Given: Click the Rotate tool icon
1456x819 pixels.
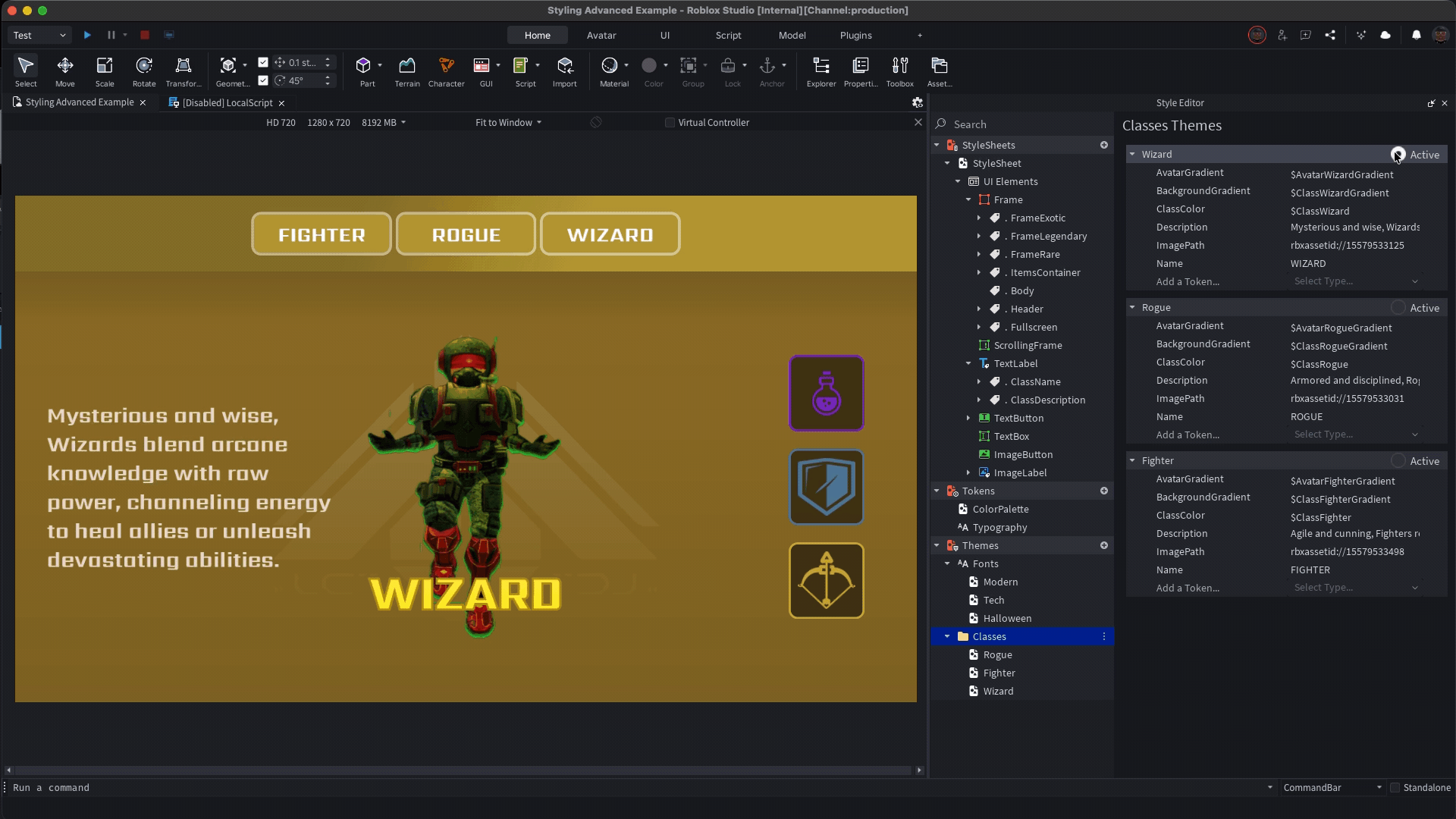Looking at the screenshot, I should [144, 65].
